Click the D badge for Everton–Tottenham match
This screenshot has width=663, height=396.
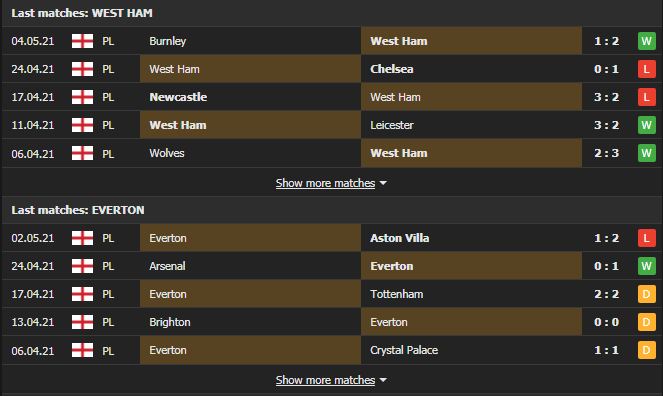(x=647, y=294)
